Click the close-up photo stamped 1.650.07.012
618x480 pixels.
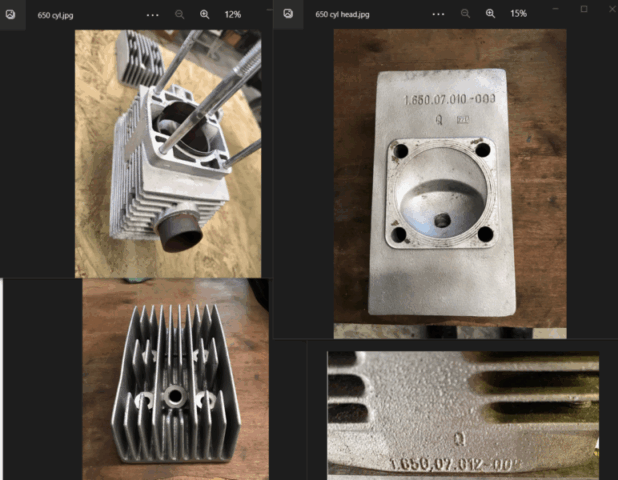click(463, 412)
